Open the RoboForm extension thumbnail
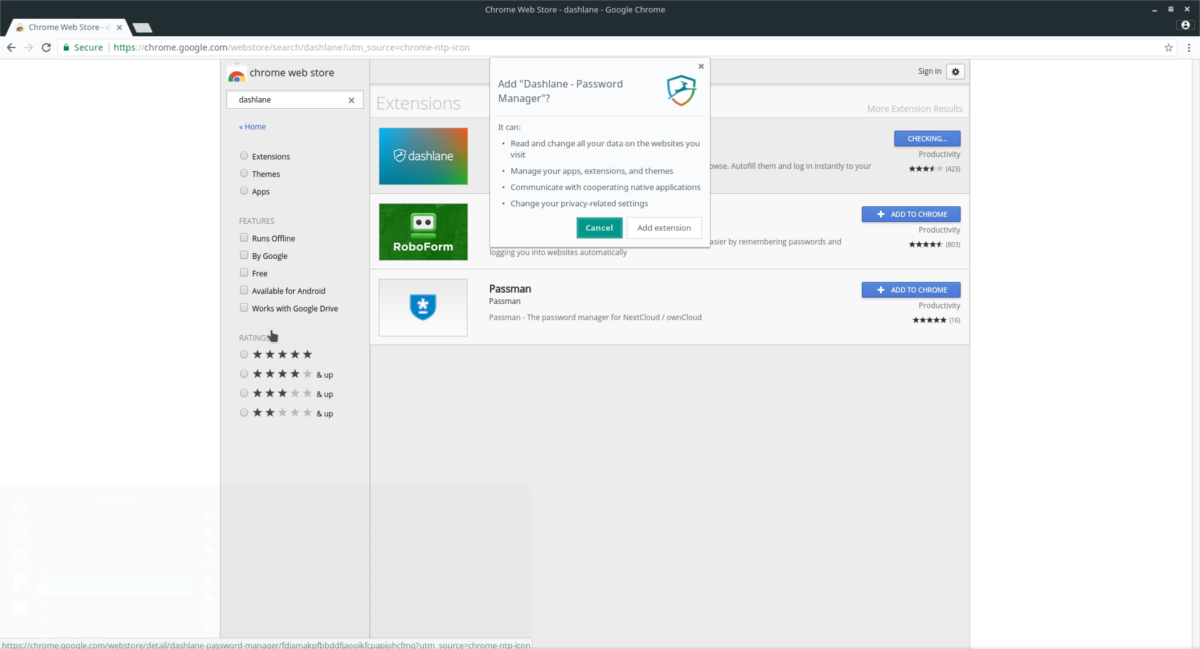1200x649 pixels. point(423,232)
